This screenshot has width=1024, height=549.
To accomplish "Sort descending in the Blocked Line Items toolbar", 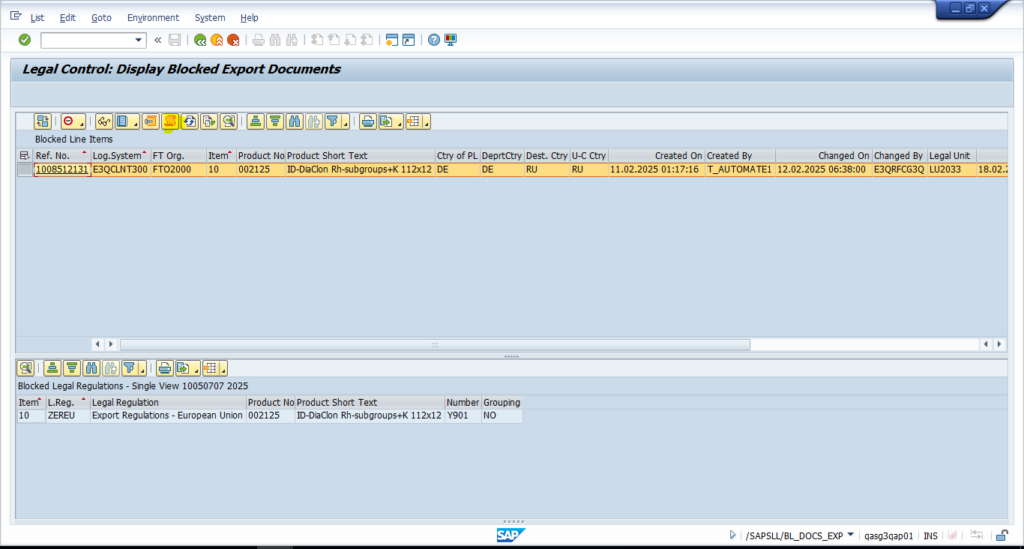I will tap(275, 121).
